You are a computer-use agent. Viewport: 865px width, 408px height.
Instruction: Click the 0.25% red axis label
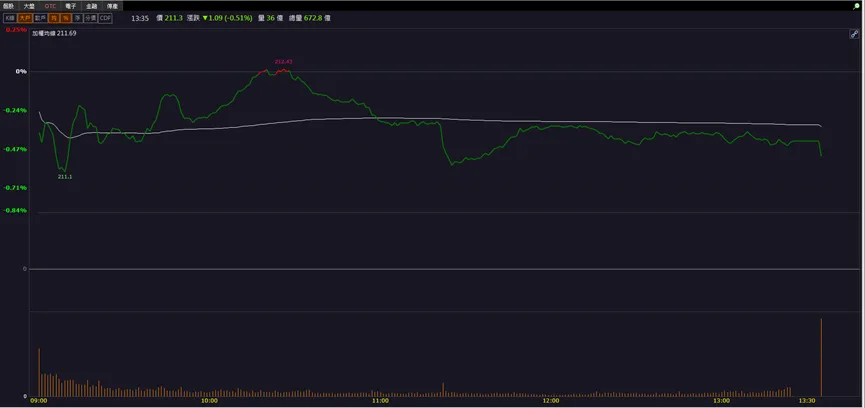coord(16,30)
